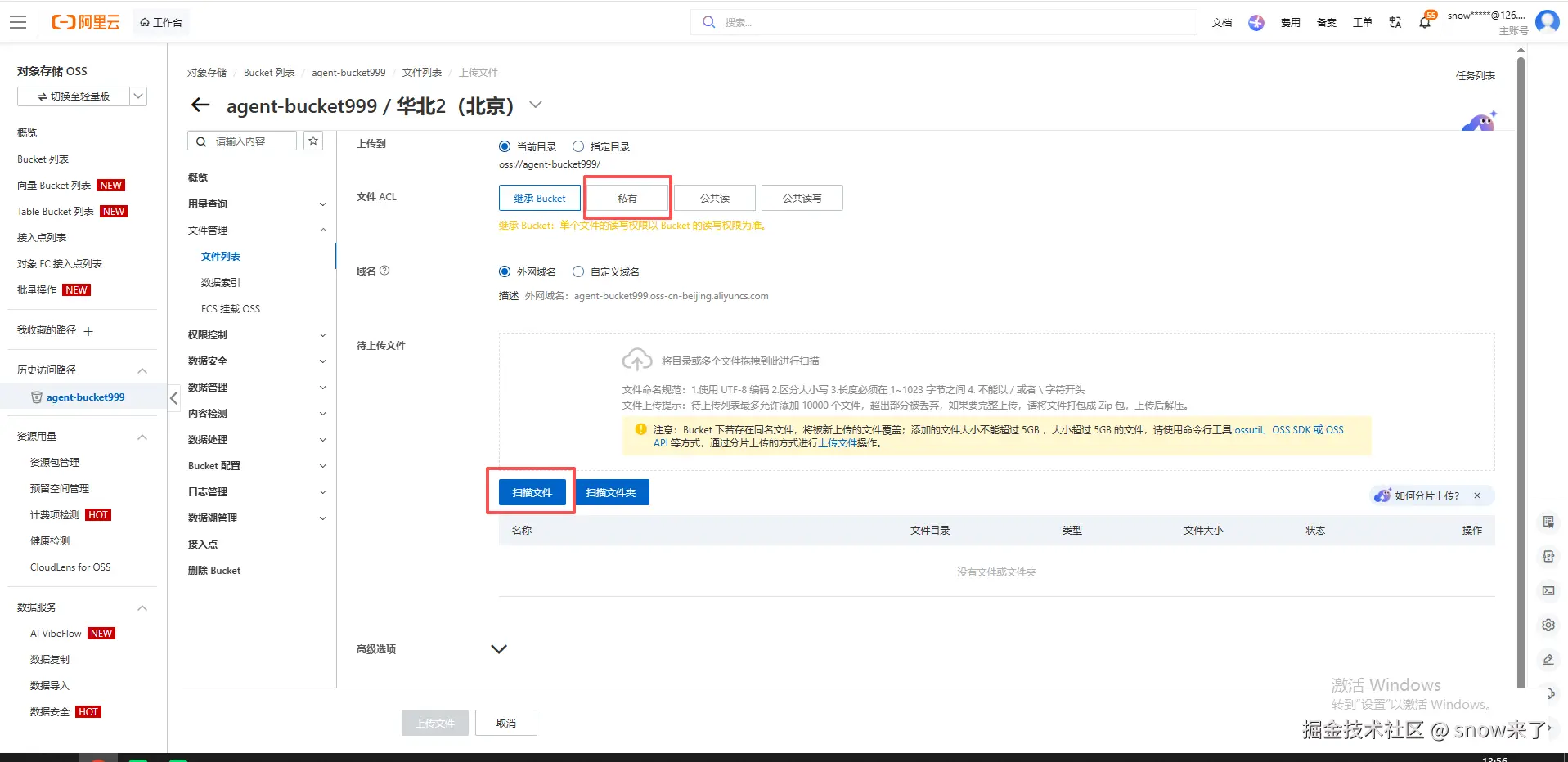Image resolution: width=1568 pixels, height=762 pixels.
Task: Open the hamburger navigation menu
Action: pos(18,22)
